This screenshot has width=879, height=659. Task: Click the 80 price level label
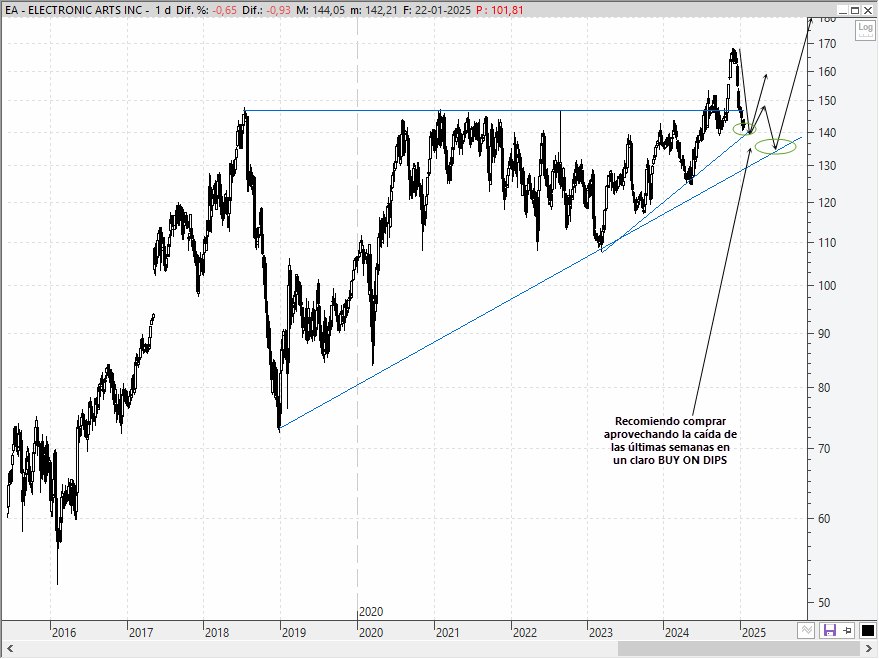coord(824,388)
